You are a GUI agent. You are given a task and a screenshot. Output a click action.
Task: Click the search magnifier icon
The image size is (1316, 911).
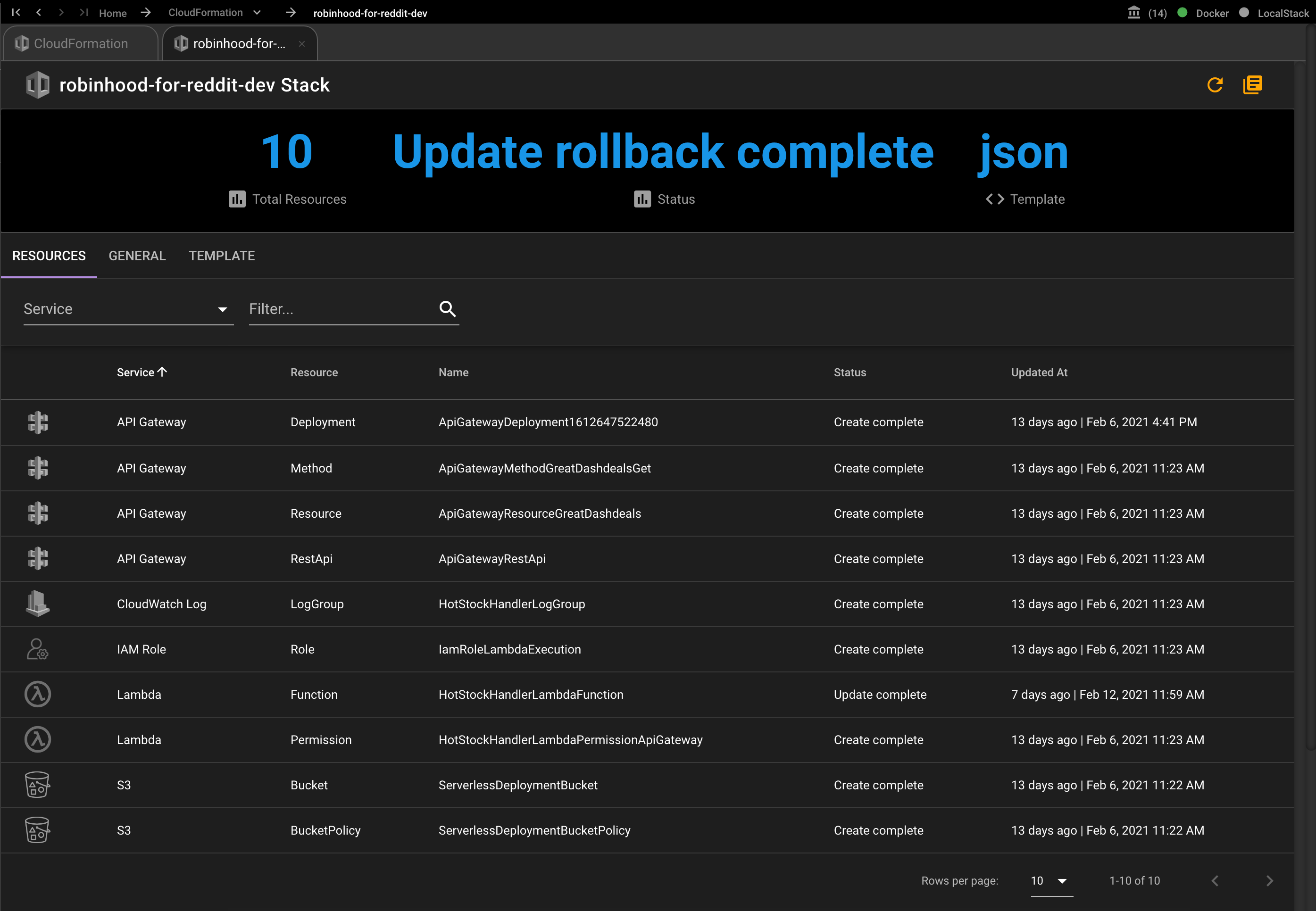[x=448, y=309]
